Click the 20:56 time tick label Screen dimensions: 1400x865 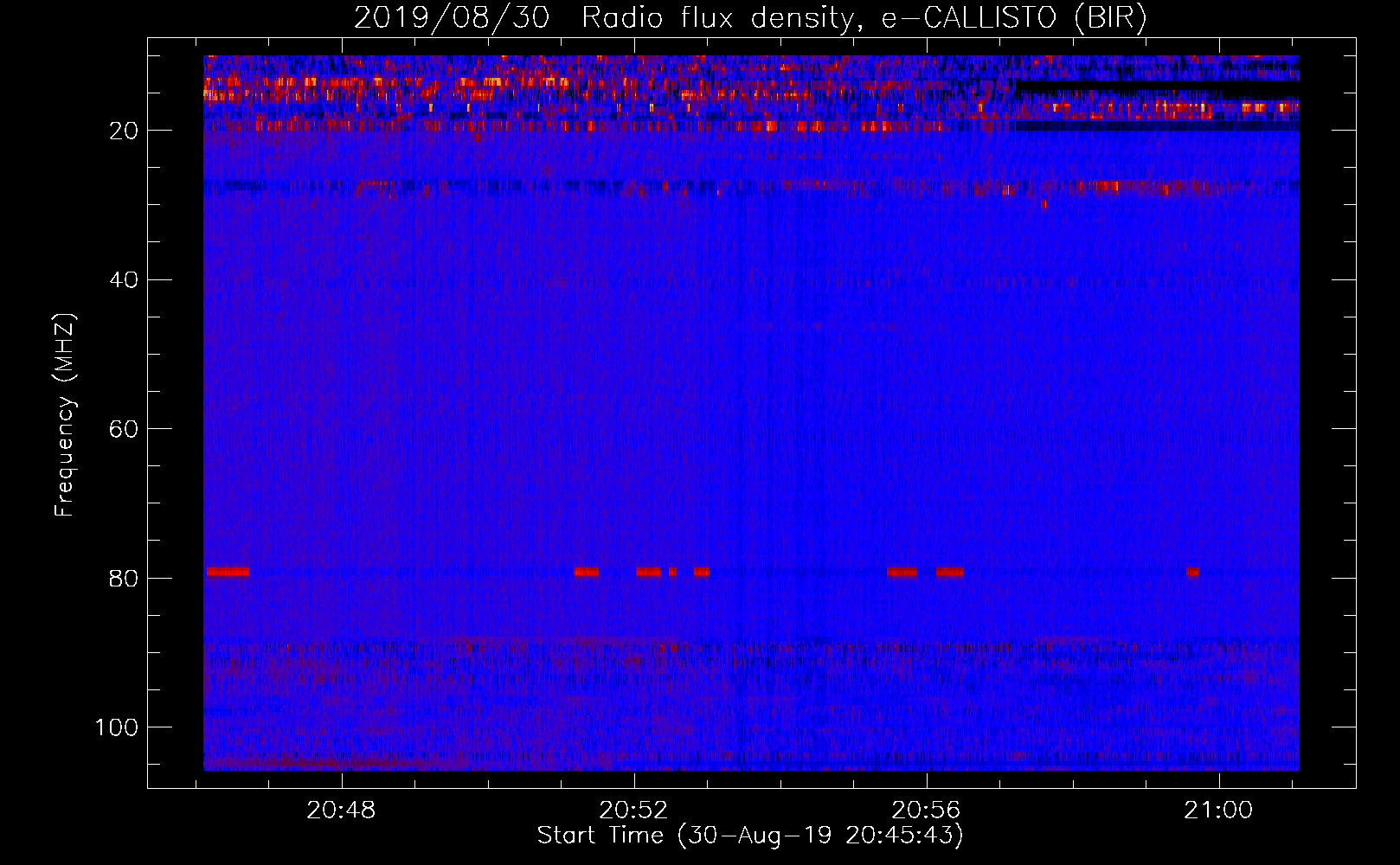tap(927, 810)
